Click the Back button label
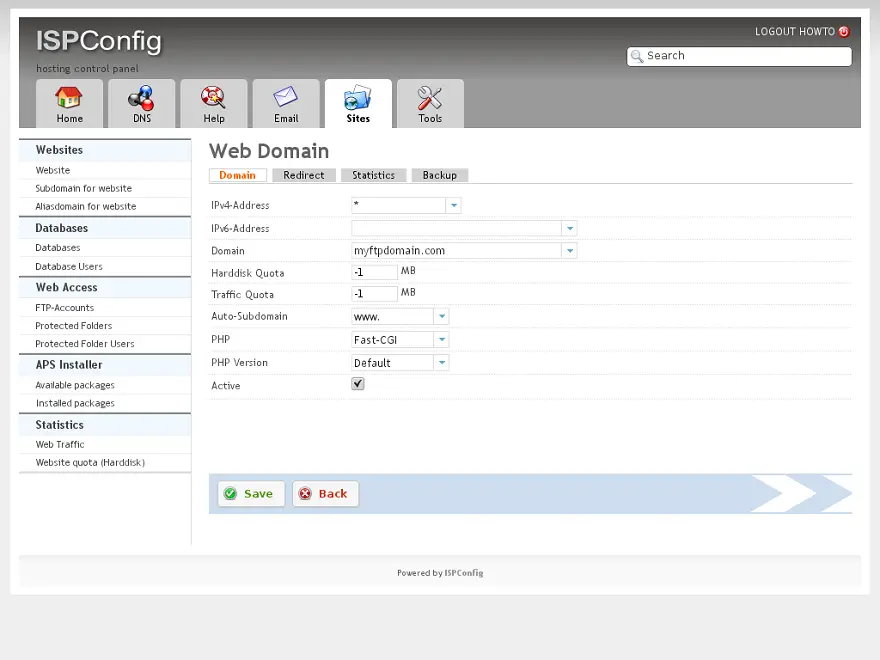 point(333,494)
